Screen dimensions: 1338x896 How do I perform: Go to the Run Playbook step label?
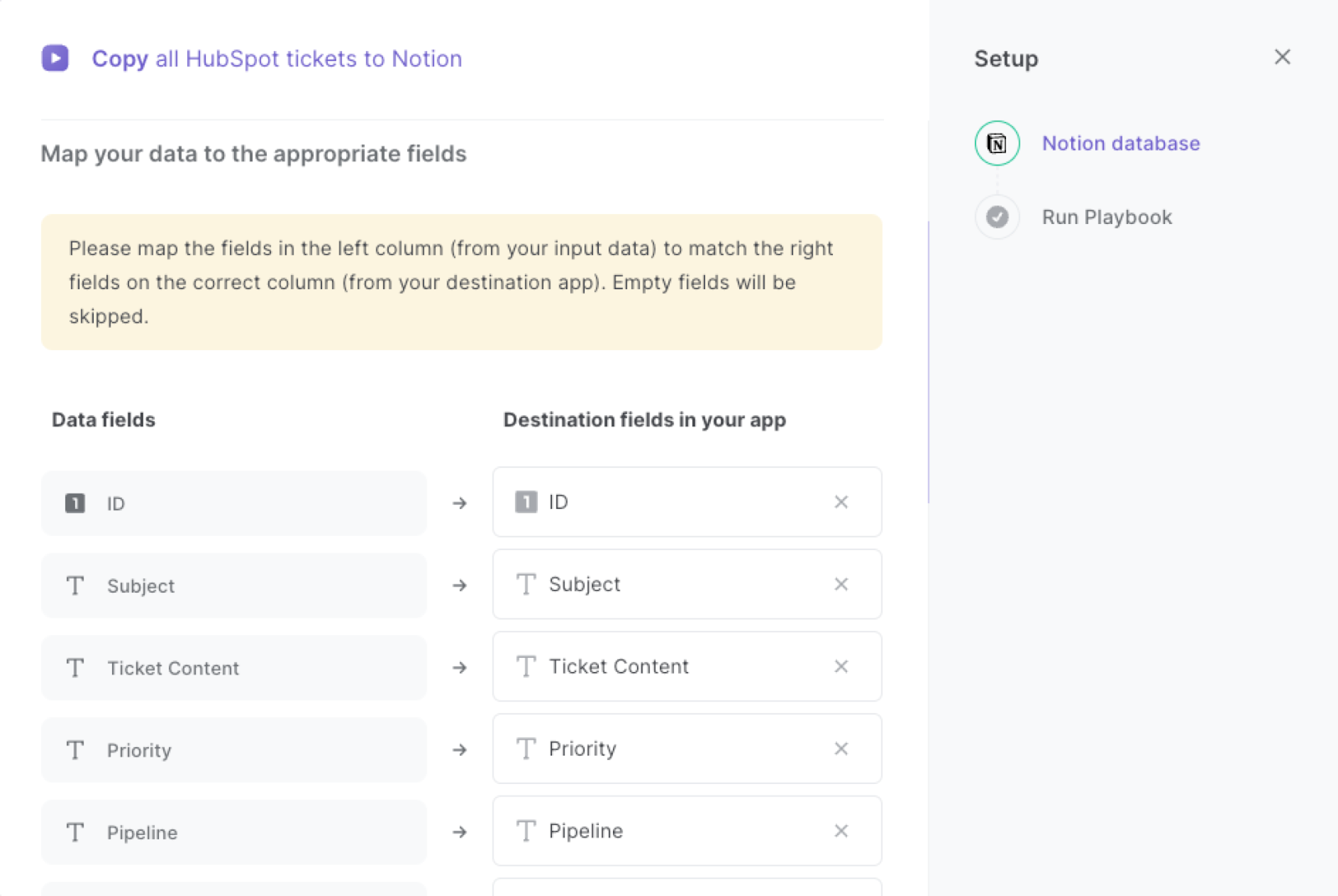[1106, 217]
